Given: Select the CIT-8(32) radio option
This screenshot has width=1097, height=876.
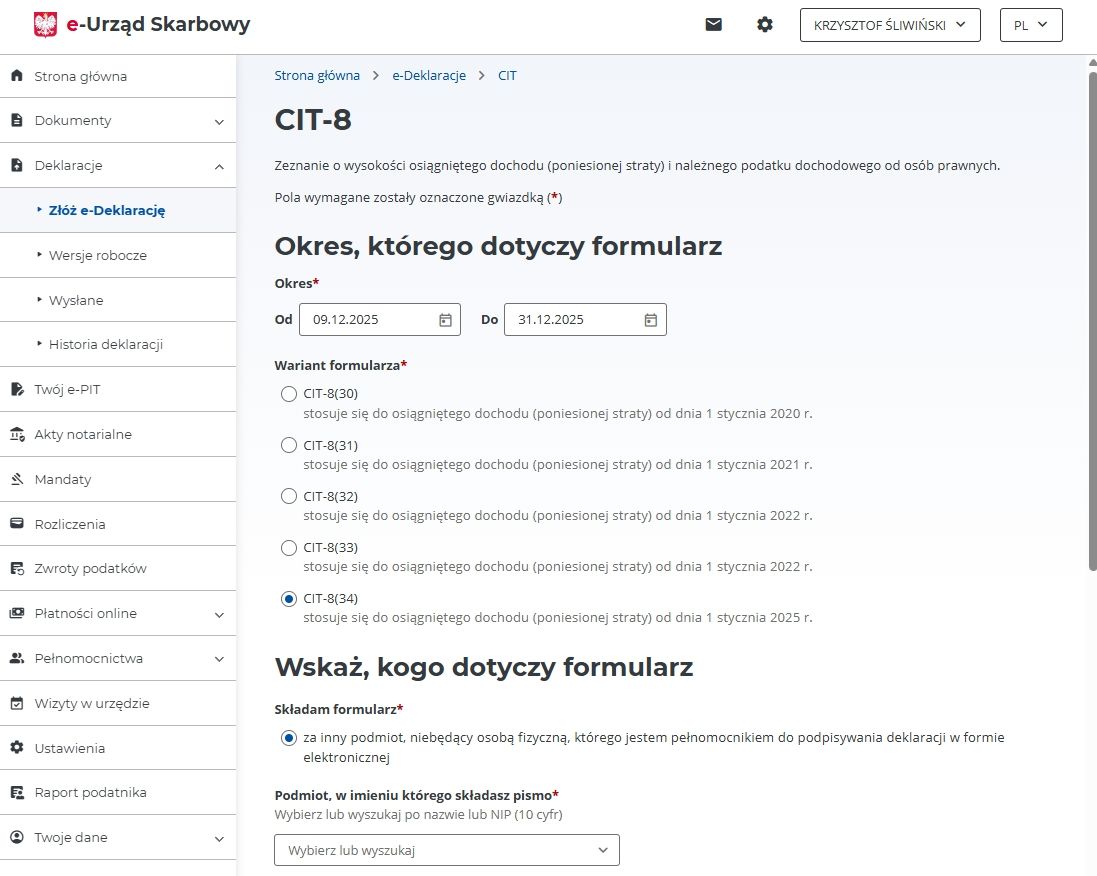Looking at the screenshot, I should point(289,496).
